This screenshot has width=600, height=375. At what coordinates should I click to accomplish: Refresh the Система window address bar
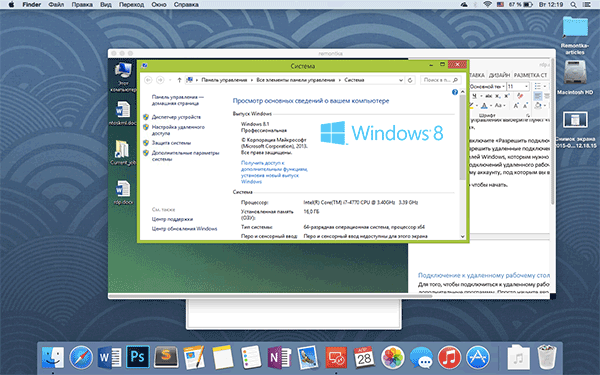coord(410,80)
